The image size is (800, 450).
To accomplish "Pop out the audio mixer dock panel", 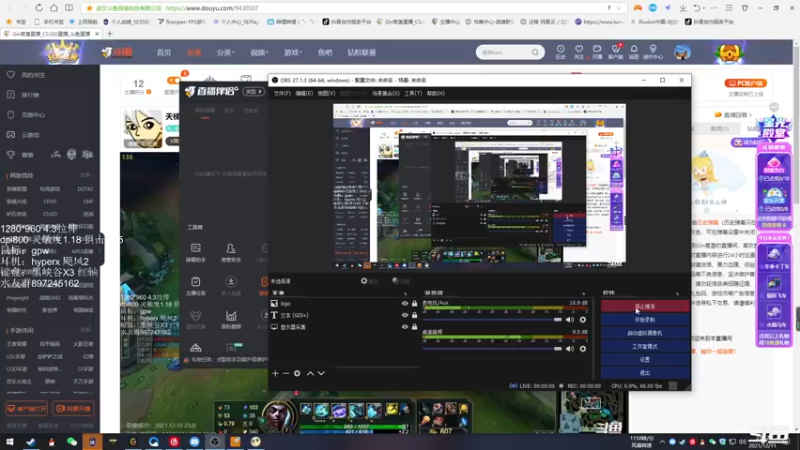I will click(x=584, y=293).
